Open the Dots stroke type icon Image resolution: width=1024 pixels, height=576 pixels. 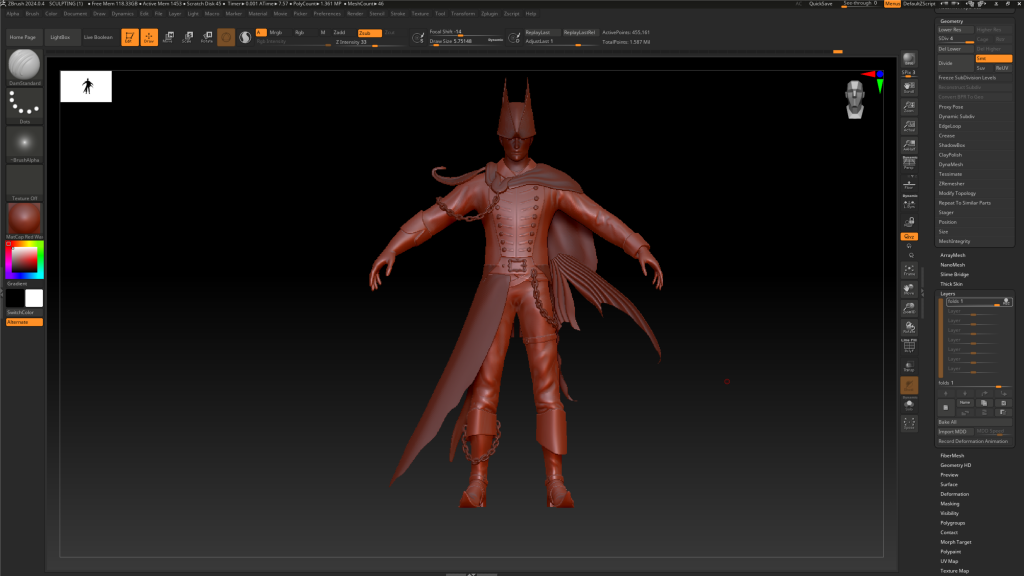pos(24,103)
